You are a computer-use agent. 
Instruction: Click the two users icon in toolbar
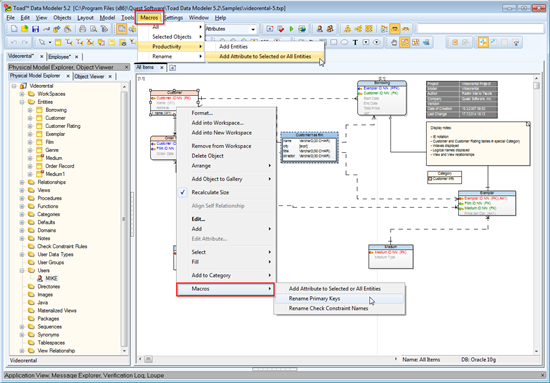click(x=330, y=29)
